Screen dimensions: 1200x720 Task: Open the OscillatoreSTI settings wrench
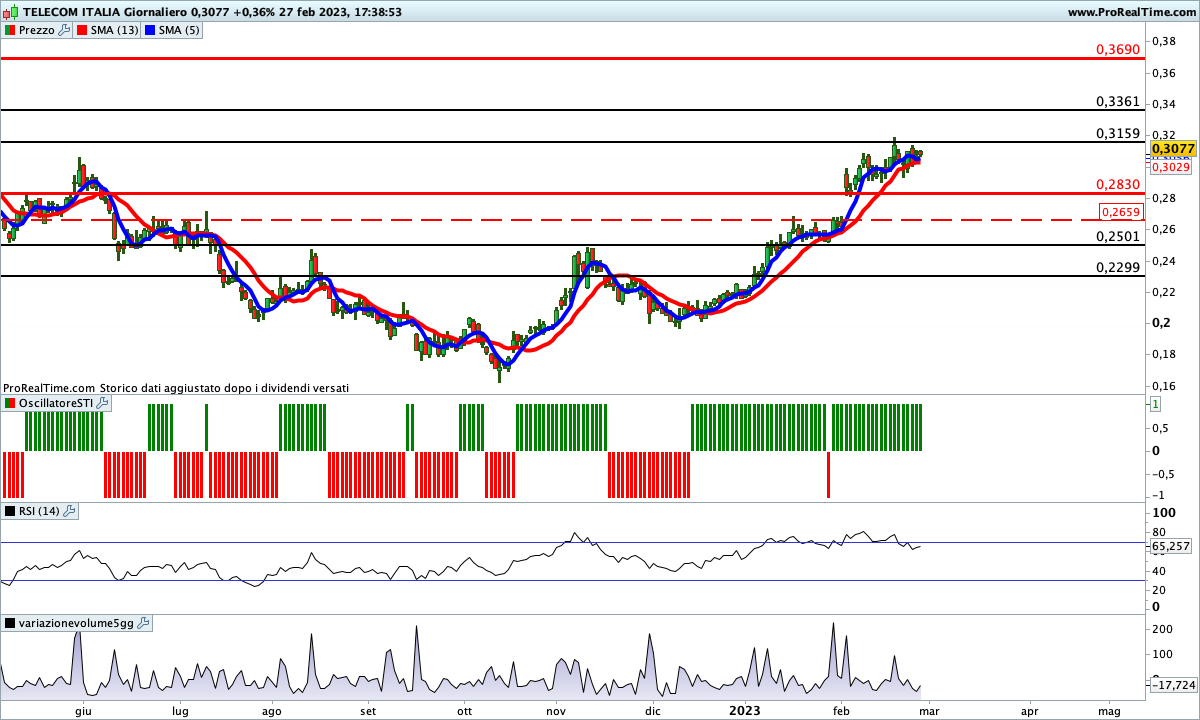103,403
